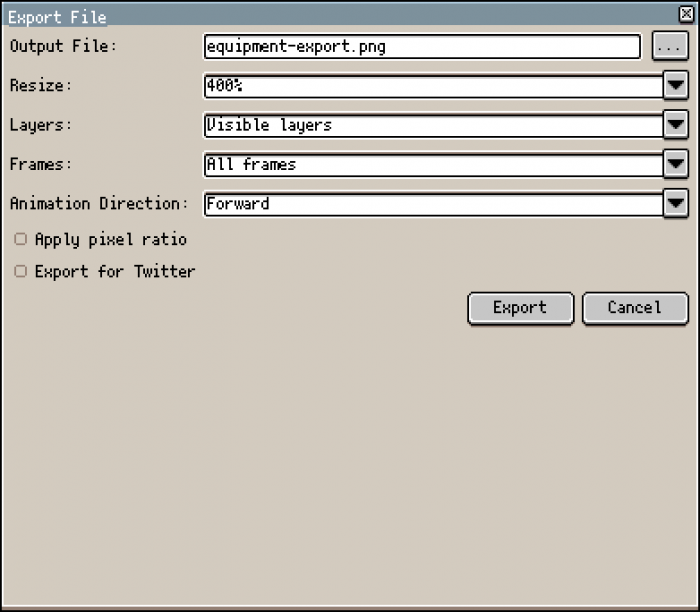The height and width of the screenshot is (612, 700).
Task: Focus the Output File text field
Action: point(421,47)
